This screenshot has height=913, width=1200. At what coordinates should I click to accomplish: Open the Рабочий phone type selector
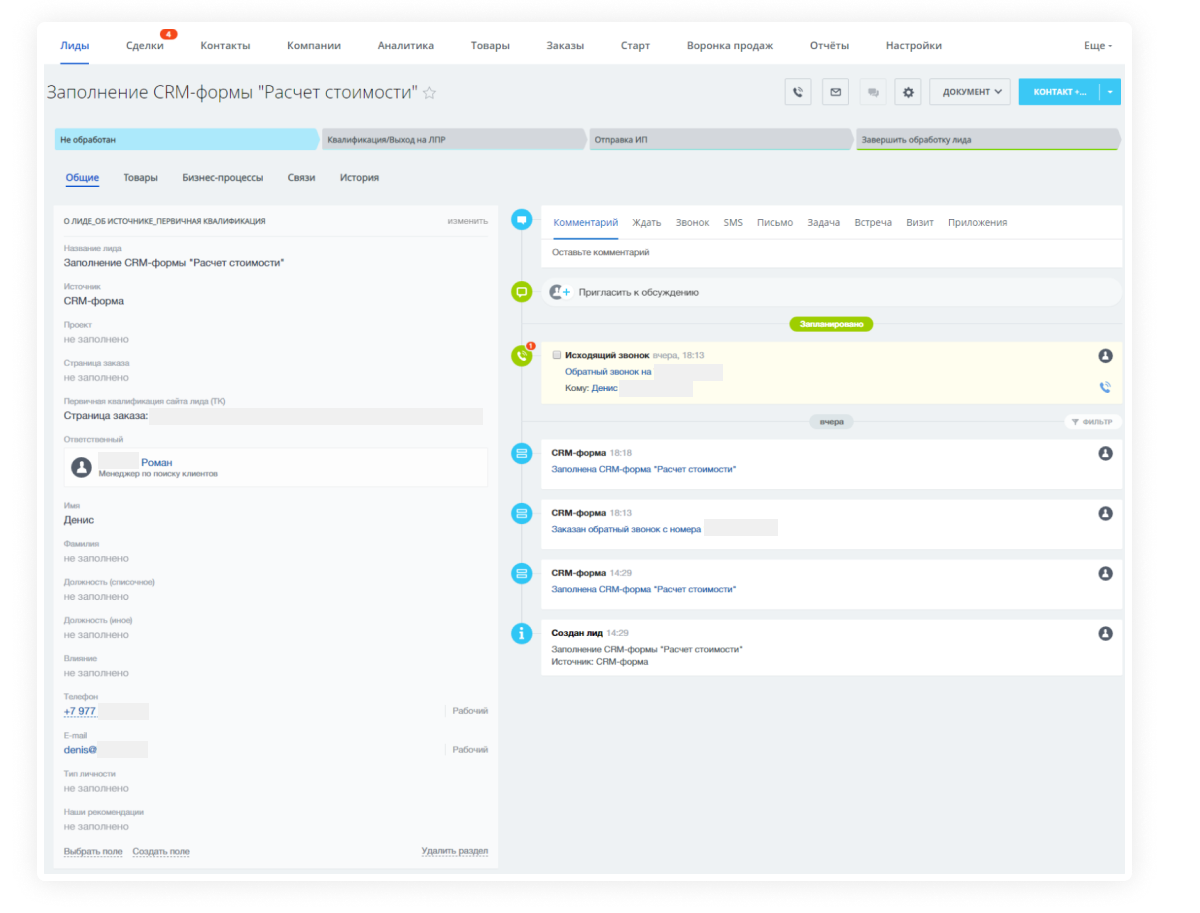pos(470,711)
